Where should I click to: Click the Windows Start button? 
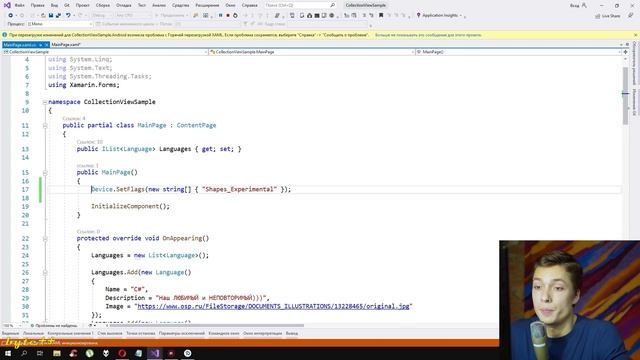[8, 353]
